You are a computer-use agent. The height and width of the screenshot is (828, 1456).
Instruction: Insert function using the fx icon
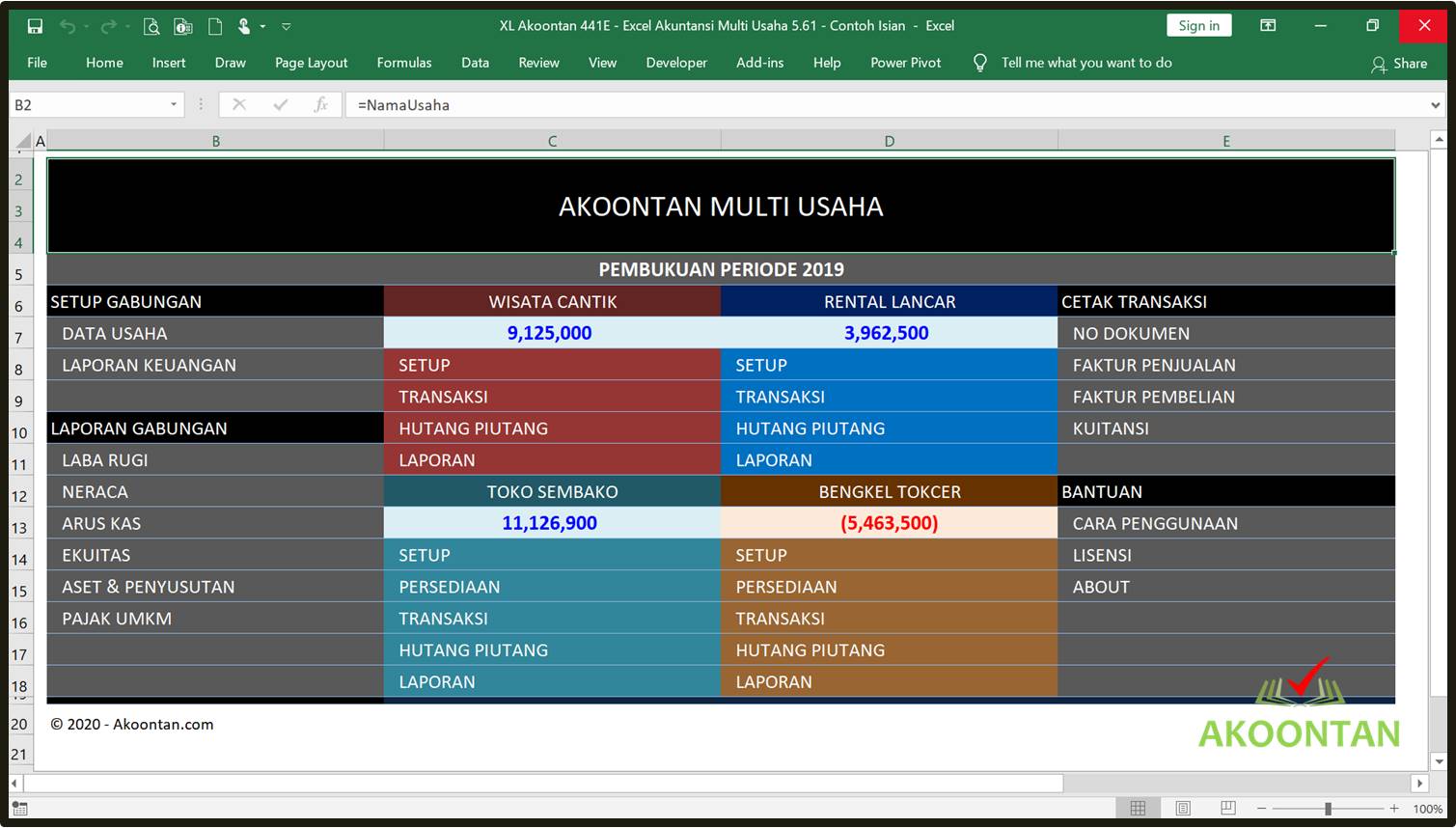pos(321,104)
